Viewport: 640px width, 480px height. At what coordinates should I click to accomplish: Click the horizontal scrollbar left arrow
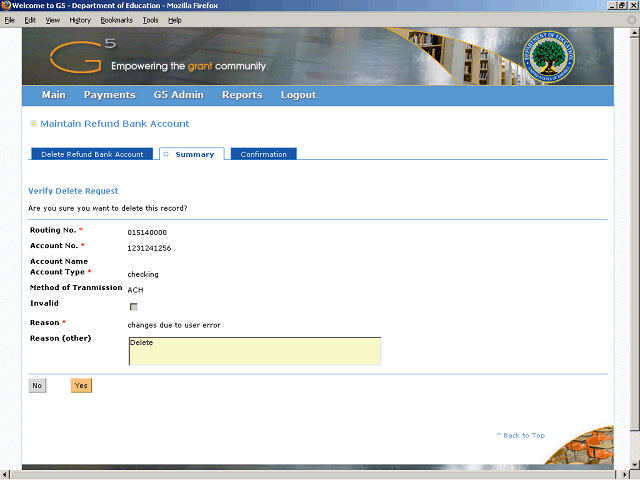[4, 475]
